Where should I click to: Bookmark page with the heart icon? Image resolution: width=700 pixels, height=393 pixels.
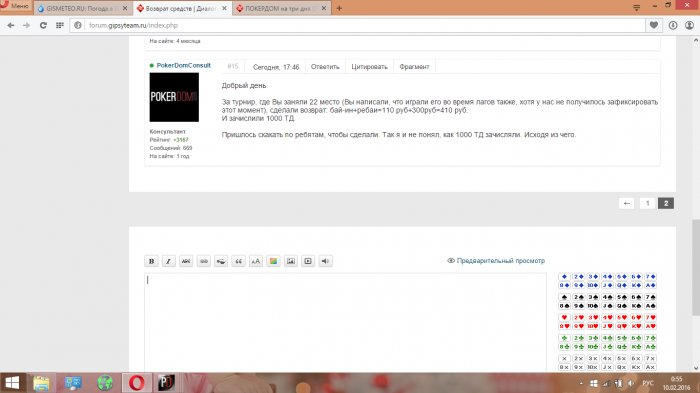point(654,25)
